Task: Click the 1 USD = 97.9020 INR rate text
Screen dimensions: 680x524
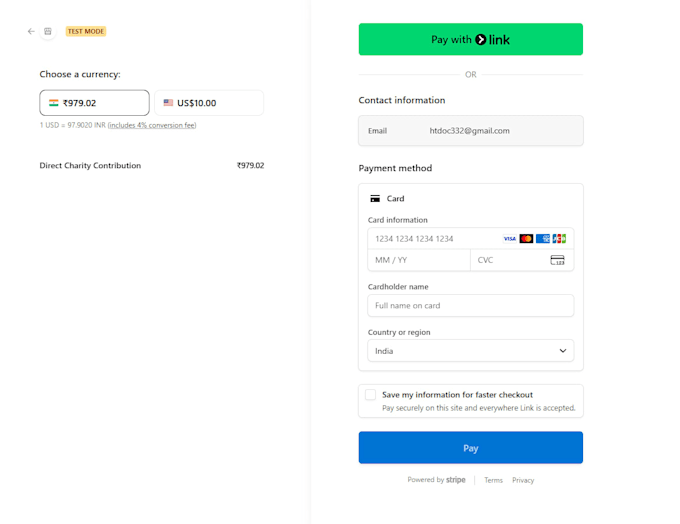Action: [x=73, y=125]
